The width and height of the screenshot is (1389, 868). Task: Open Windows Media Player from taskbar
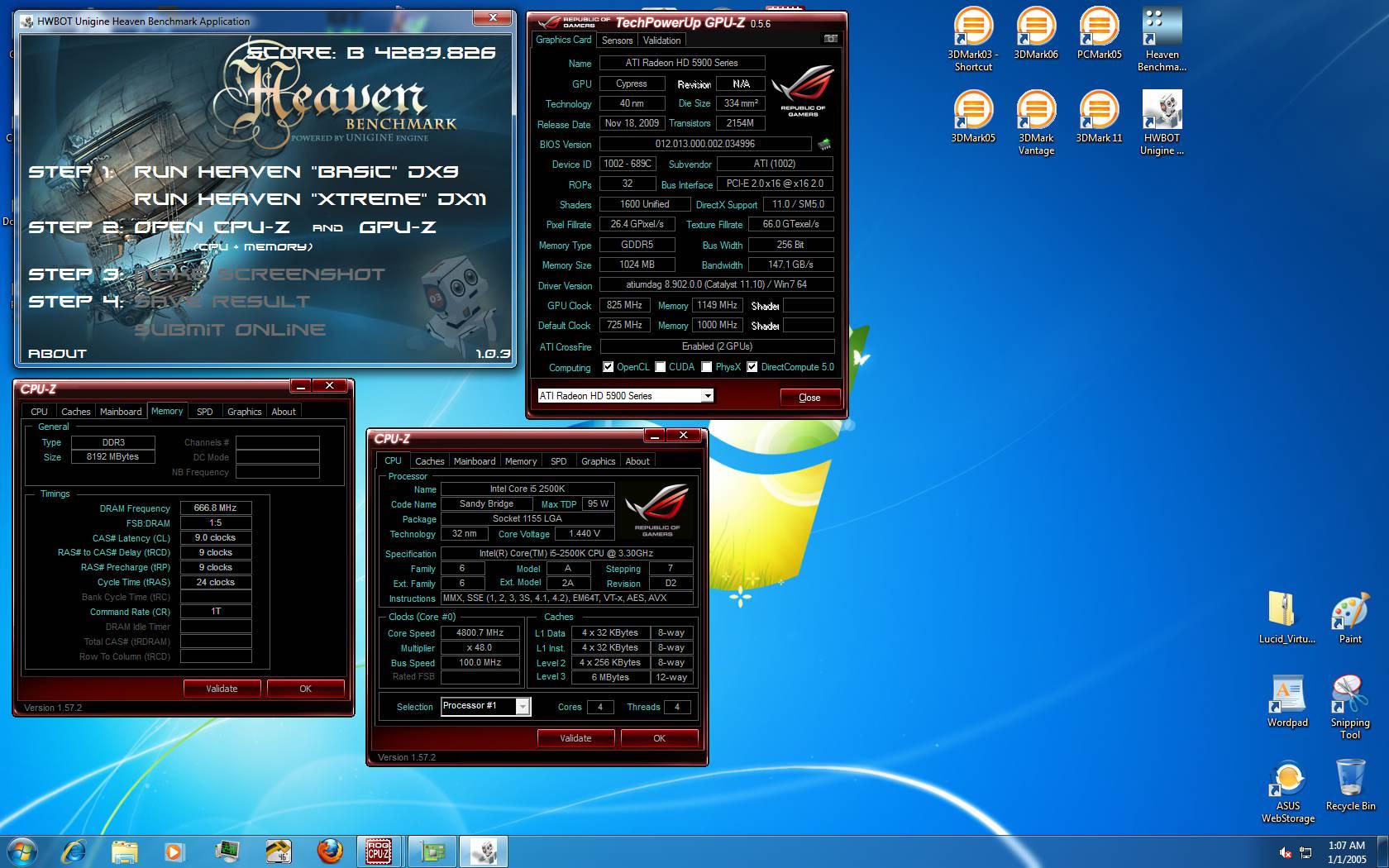click(174, 851)
